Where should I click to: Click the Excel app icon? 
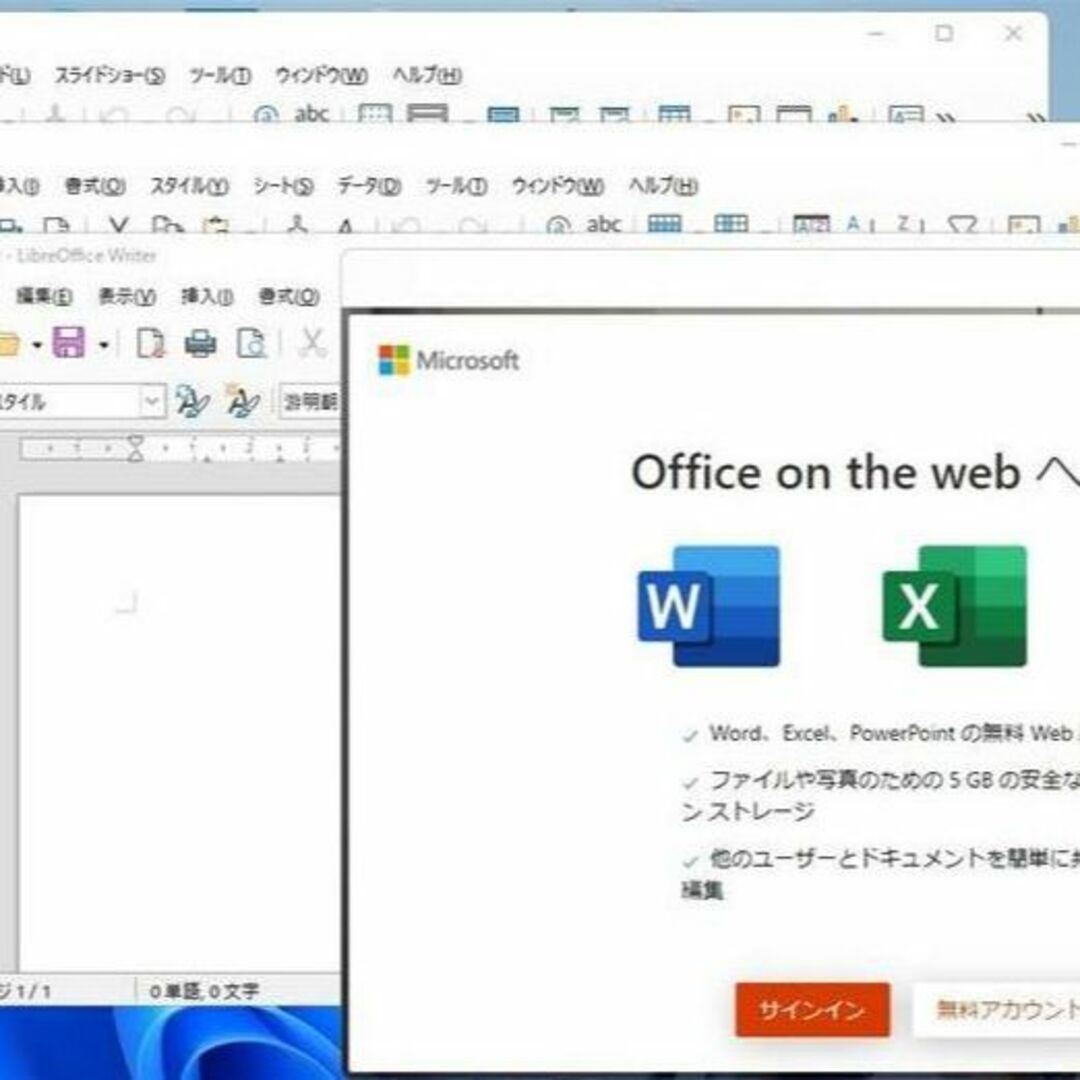coord(955,606)
